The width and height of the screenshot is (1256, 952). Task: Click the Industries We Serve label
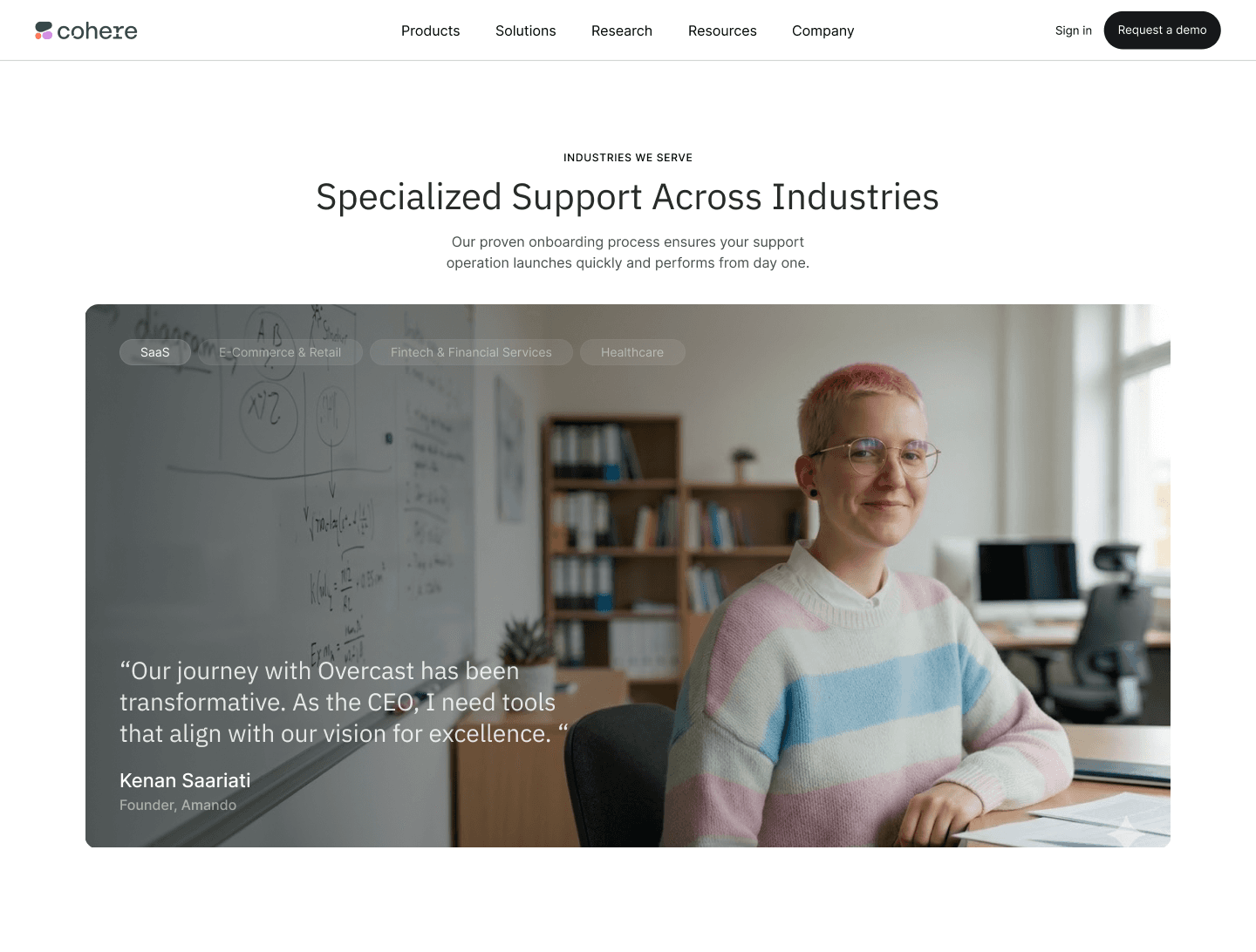[628, 158]
